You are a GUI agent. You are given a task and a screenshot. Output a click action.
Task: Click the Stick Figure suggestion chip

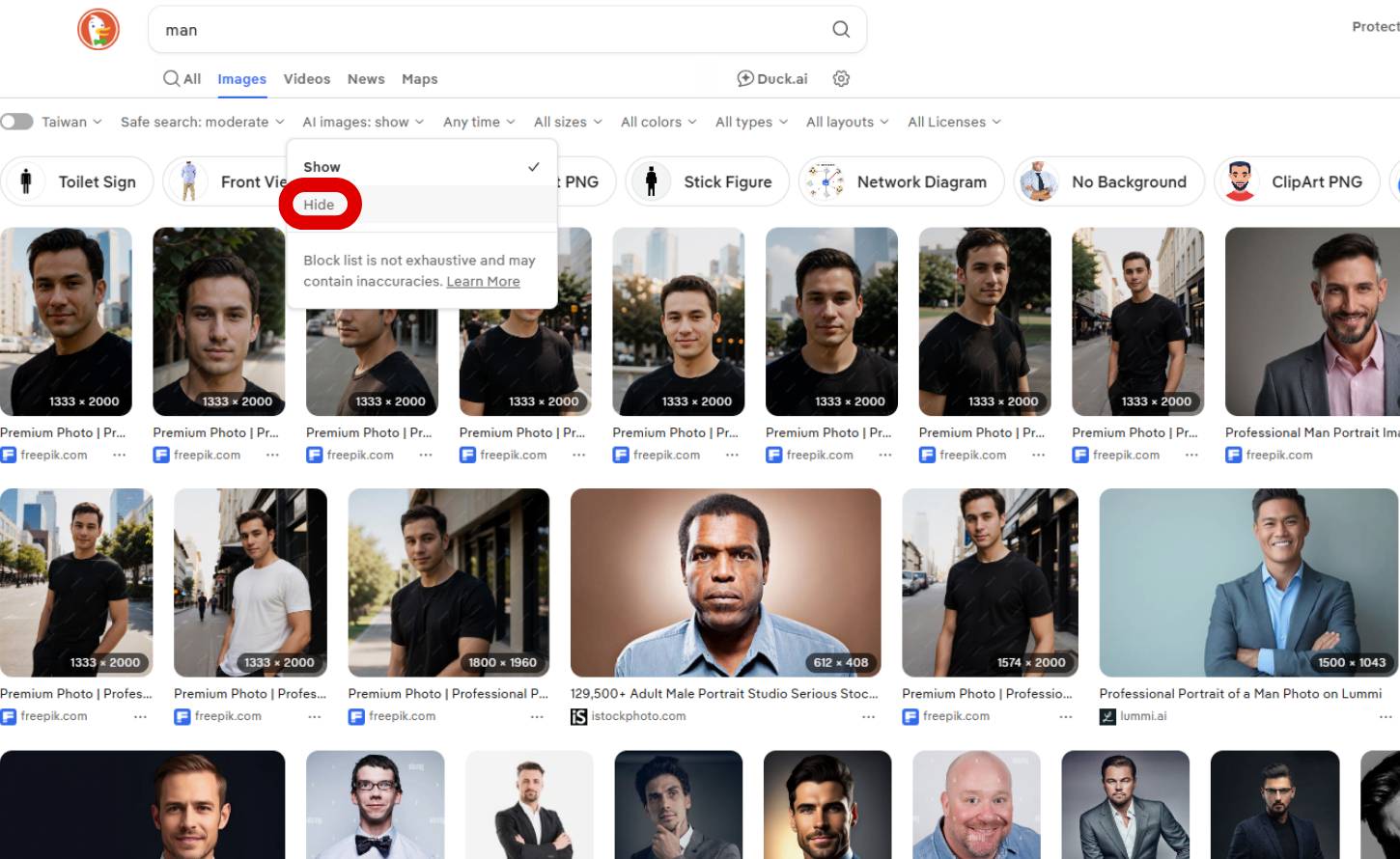coord(708,181)
